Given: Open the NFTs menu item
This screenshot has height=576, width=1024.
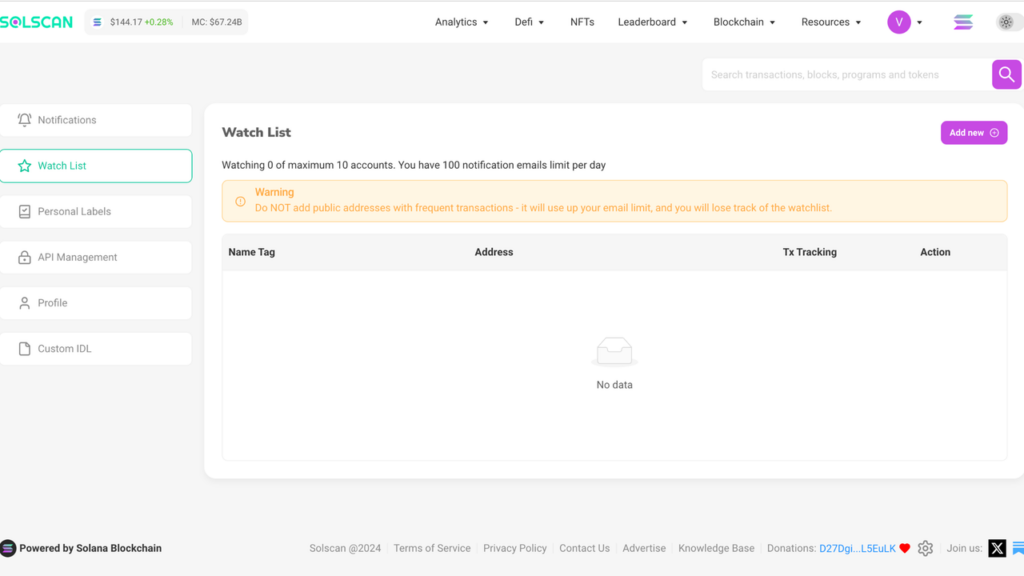Looking at the screenshot, I should click(582, 21).
